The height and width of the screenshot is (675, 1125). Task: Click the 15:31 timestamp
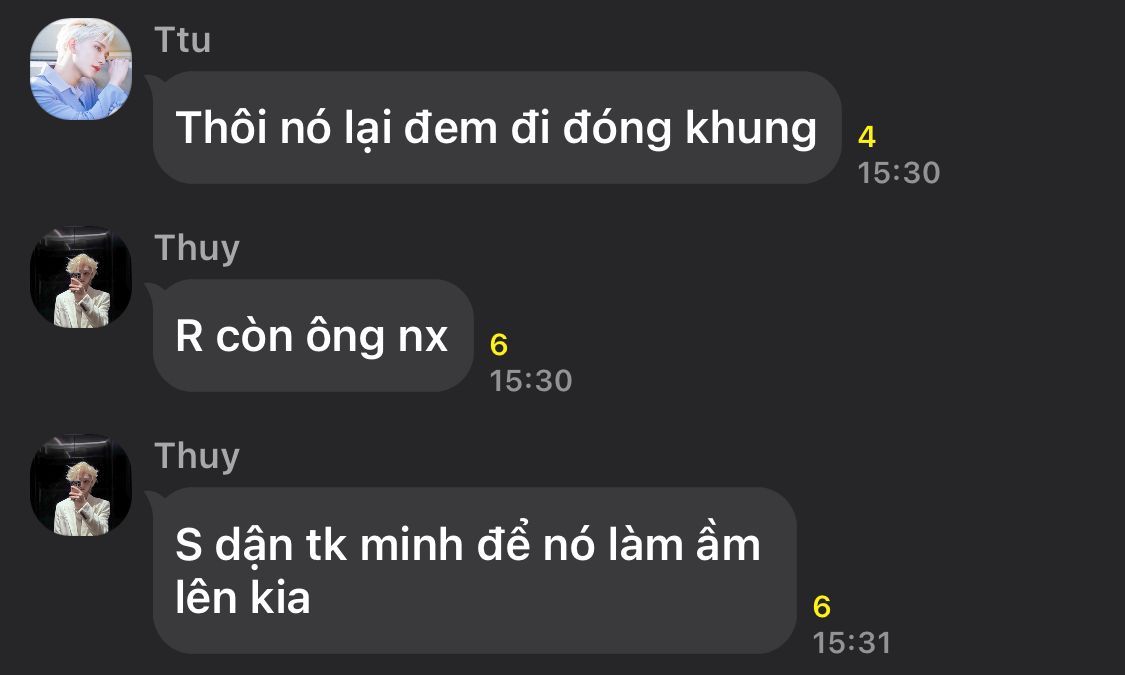(852, 643)
